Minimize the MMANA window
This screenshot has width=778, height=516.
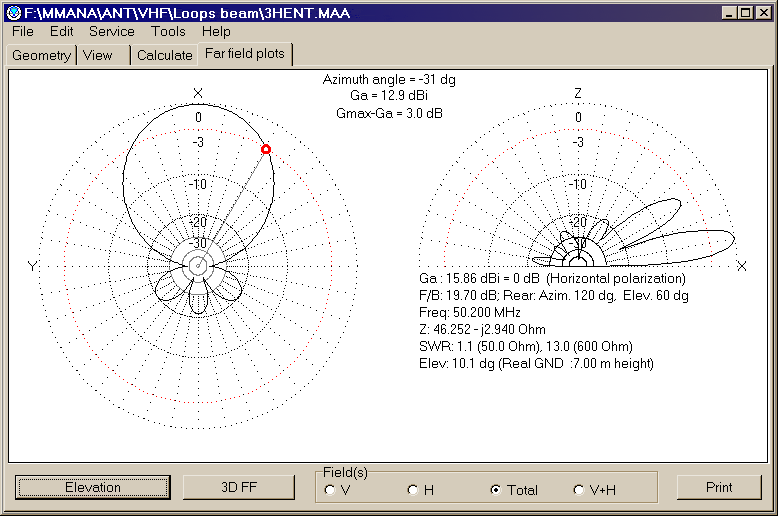(x=729, y=13)
